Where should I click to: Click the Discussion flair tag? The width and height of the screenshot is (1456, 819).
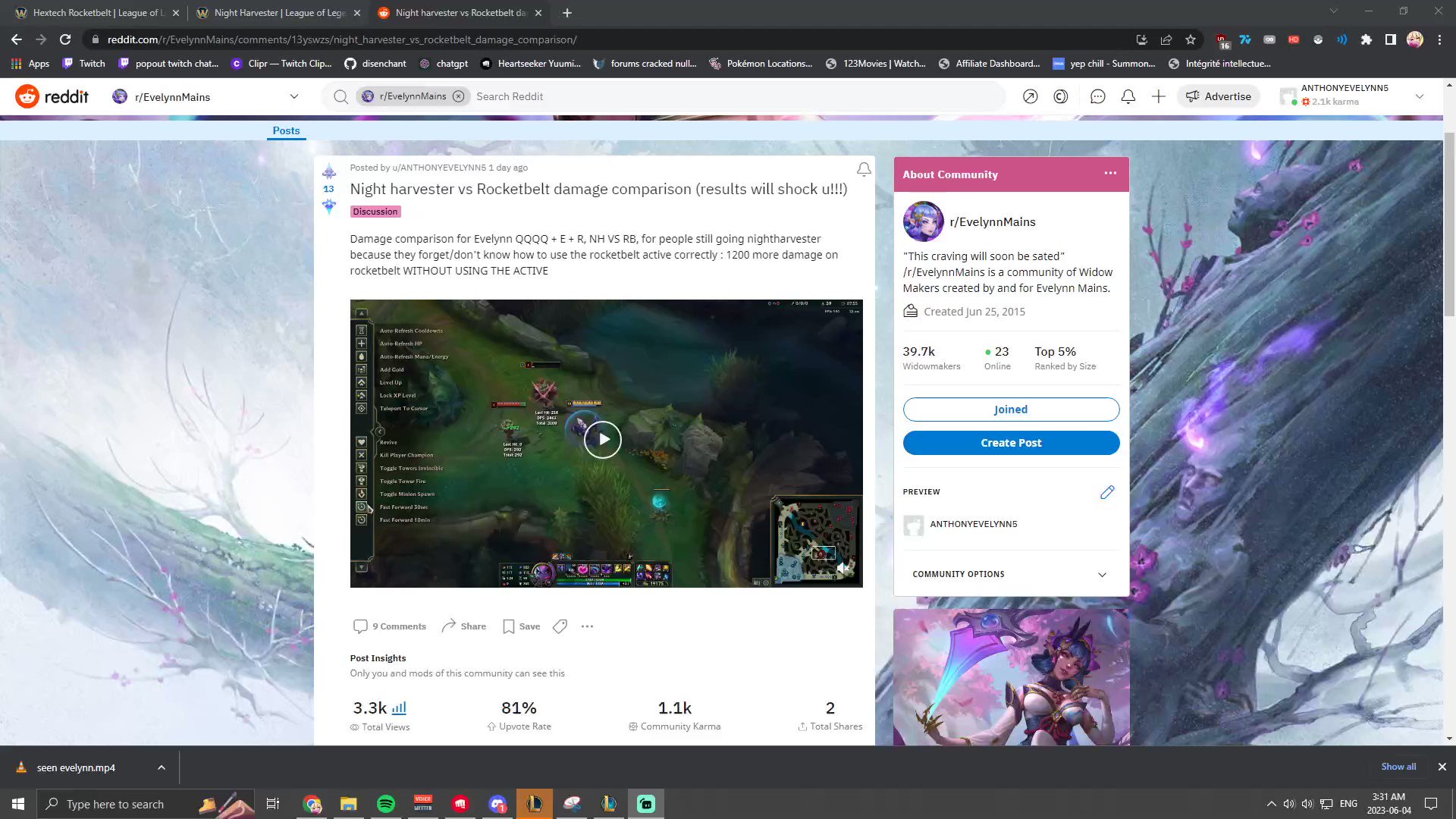click(375, 212)
